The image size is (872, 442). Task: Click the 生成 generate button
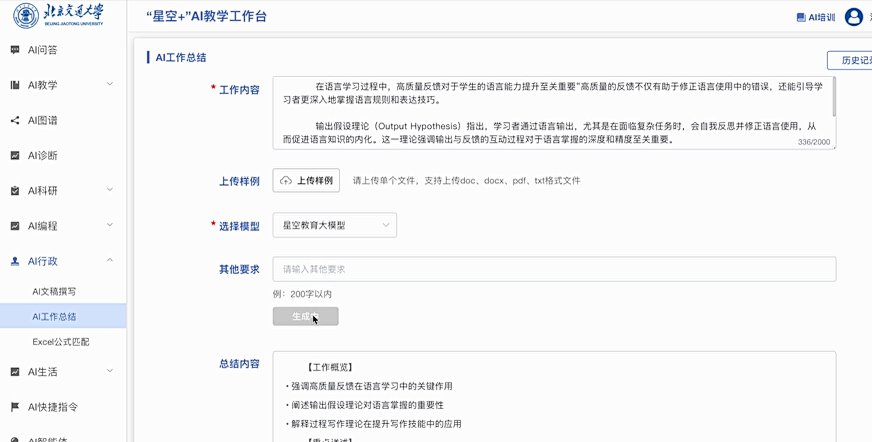pyautogui.click(x=305, y=316)
